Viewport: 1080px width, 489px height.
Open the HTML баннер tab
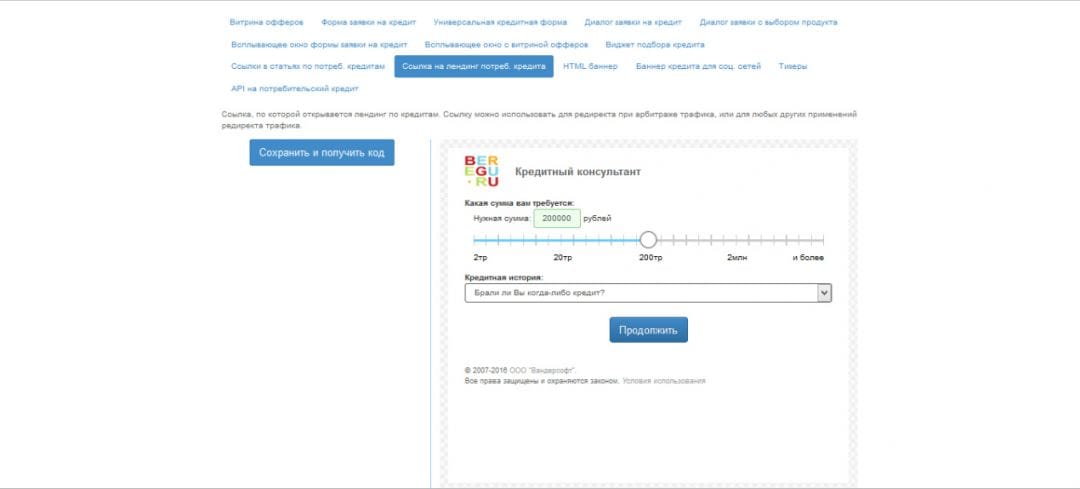pyautogui.click(x=590, y=66)
